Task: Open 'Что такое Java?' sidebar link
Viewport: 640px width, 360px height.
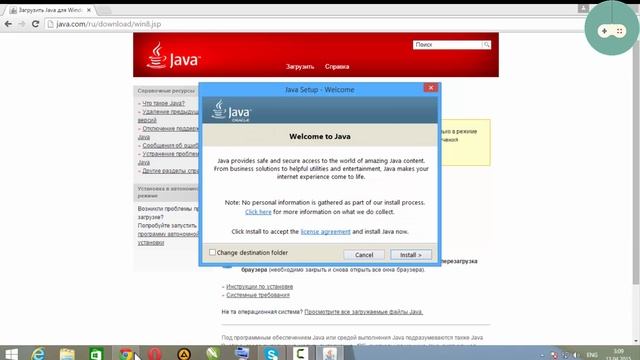Action: [x=163, y=103]
